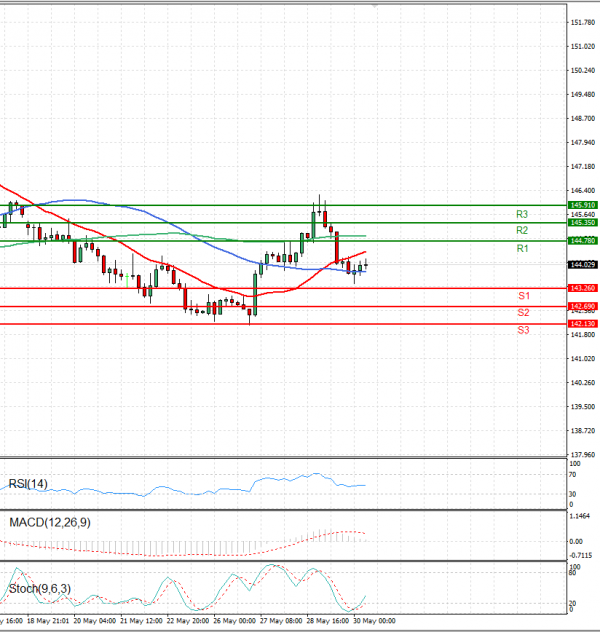Click the 137.960 price axis value
Screen dimensions: 600x632
click(x=583, y=455)
